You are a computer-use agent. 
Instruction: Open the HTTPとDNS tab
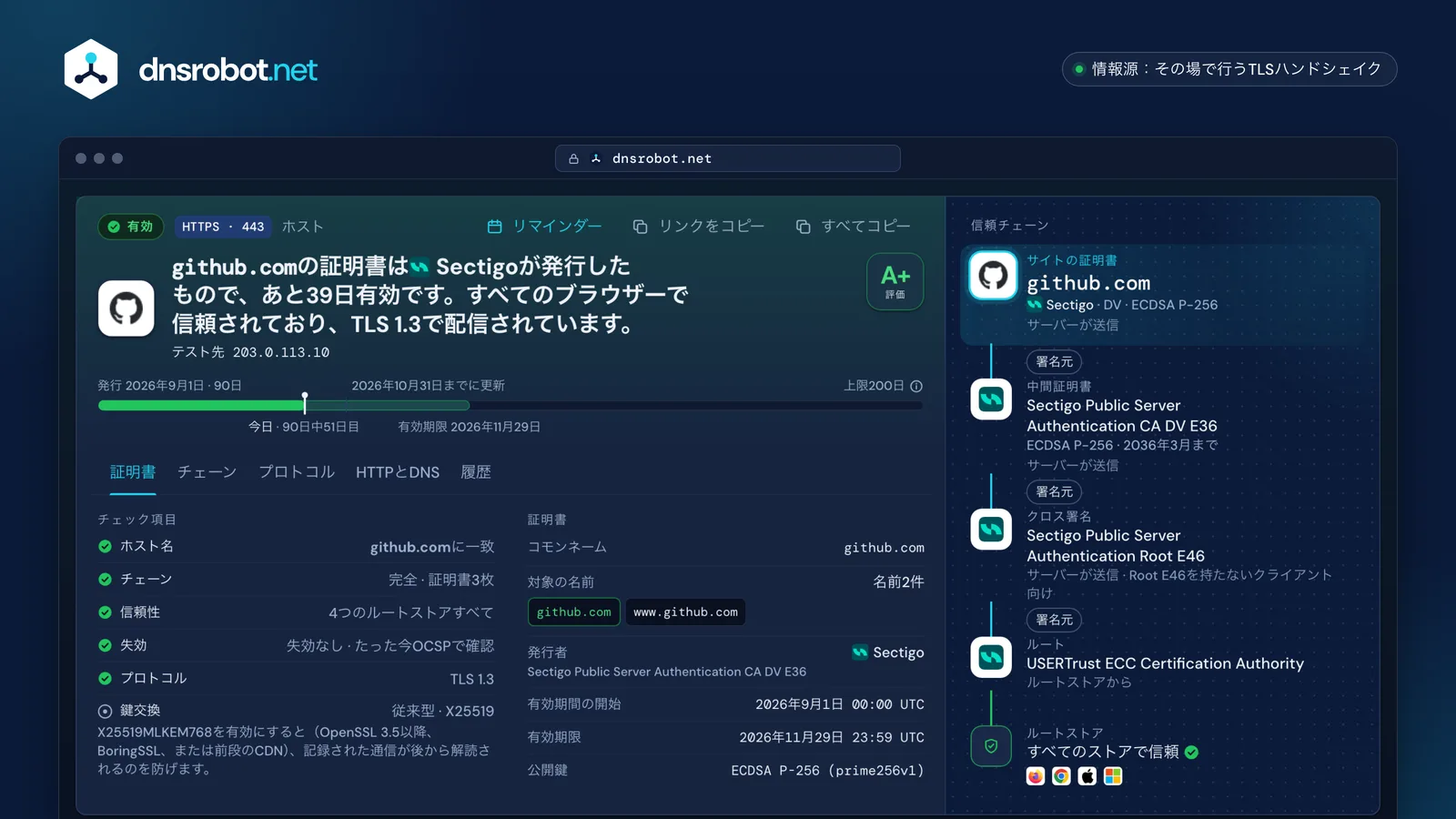[x=398, y=472]
